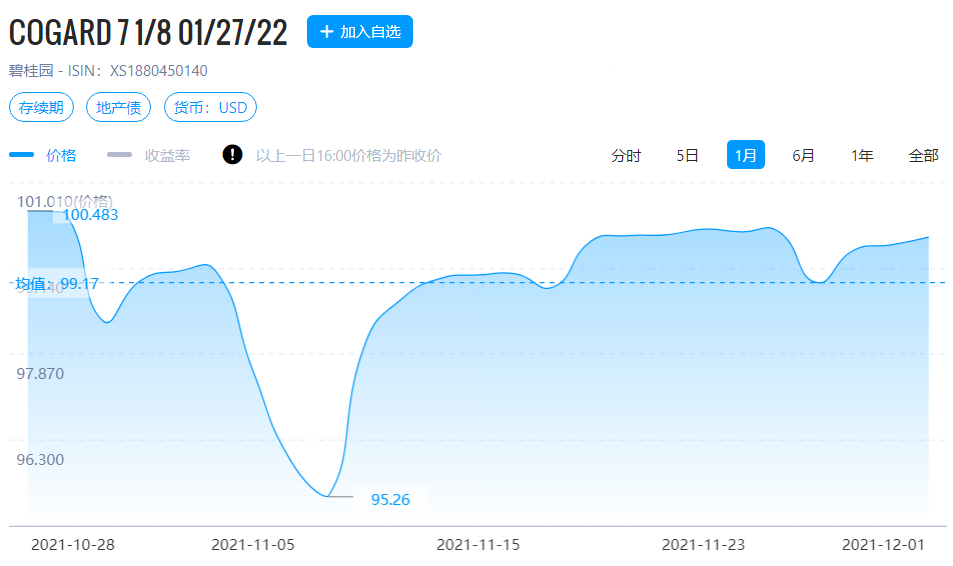Click the 2021-12-01 date axis label

pyautogui.click(x=883, y=545)
